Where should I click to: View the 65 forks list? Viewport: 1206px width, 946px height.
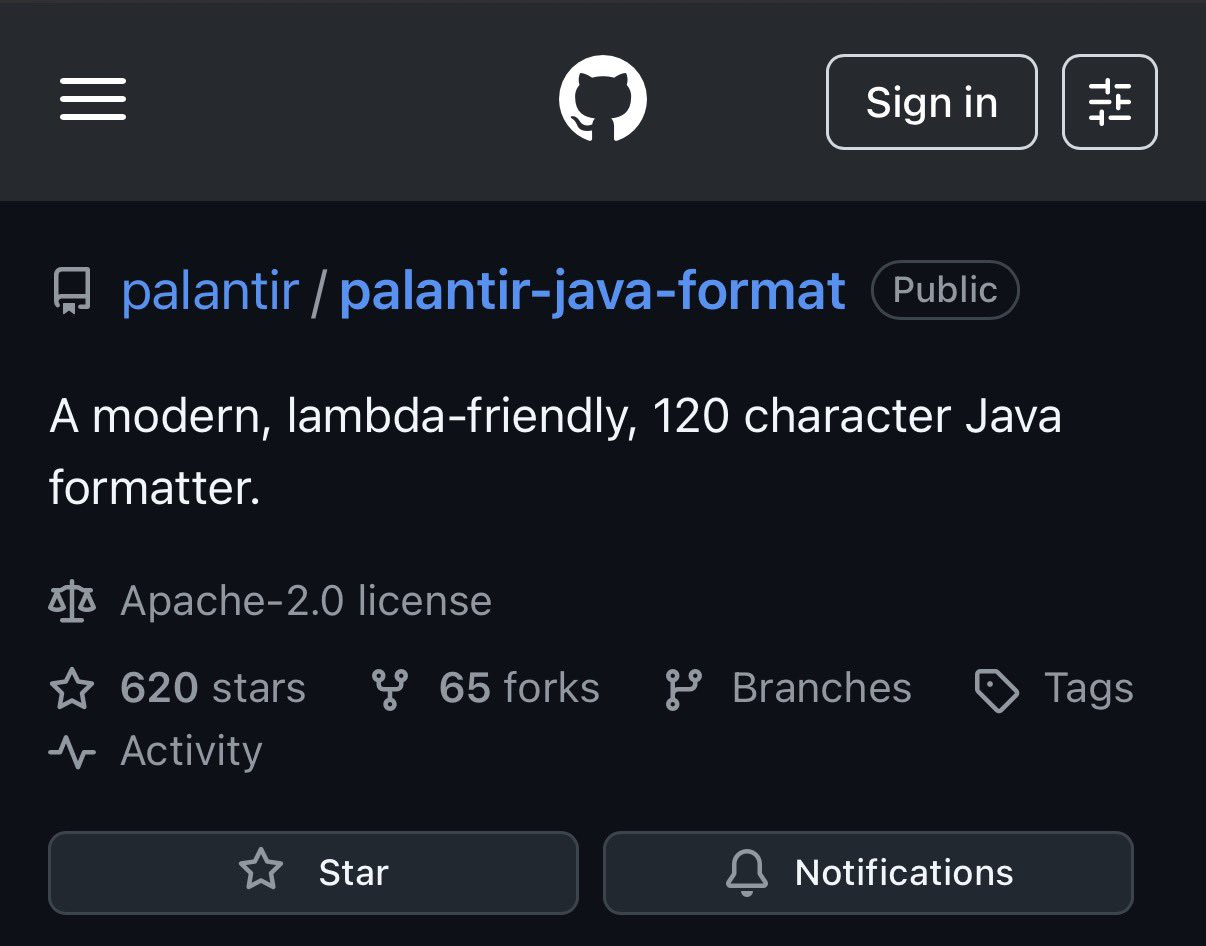click(518, 689)
